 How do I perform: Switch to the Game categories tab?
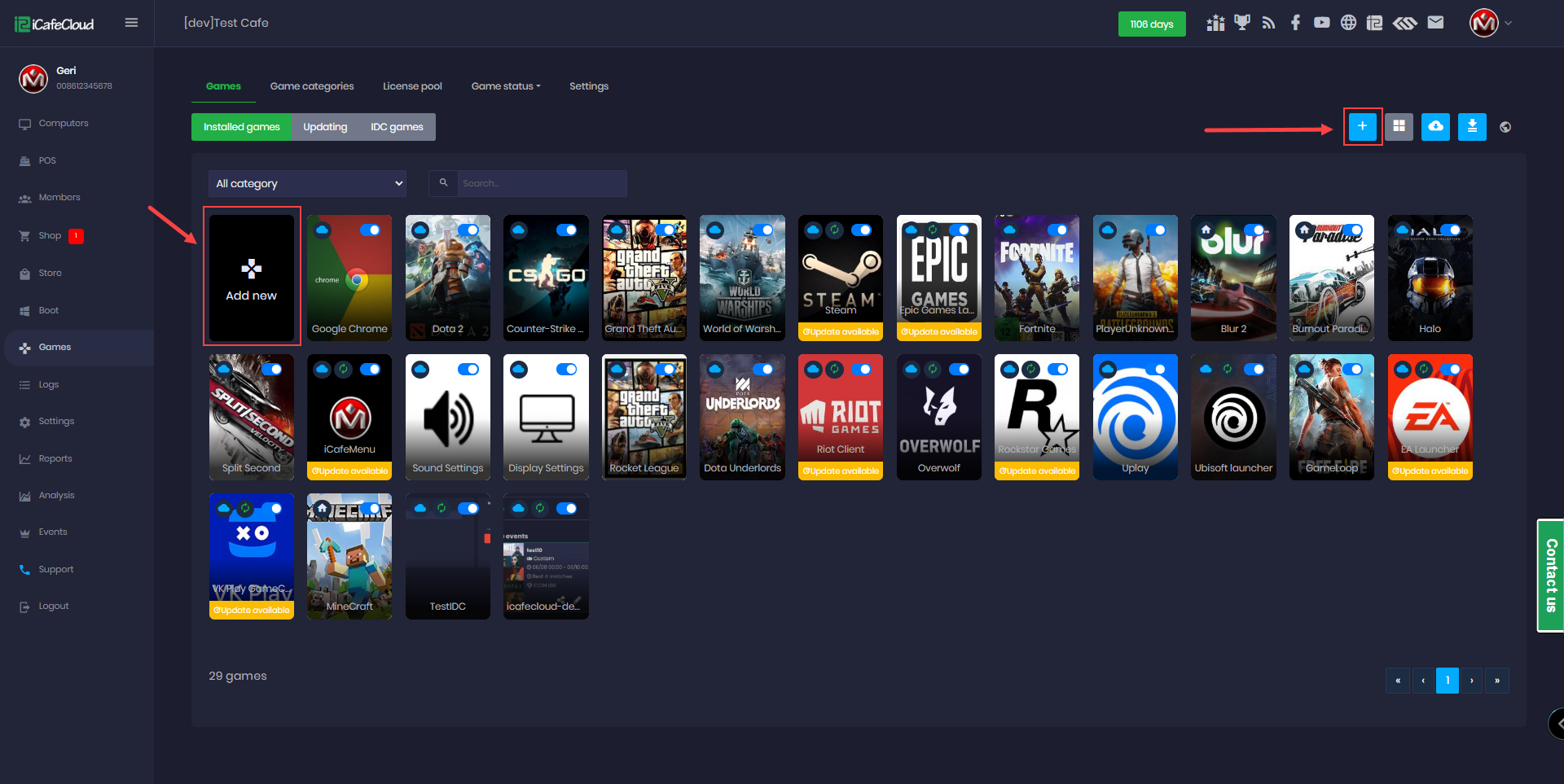[312, 86]
